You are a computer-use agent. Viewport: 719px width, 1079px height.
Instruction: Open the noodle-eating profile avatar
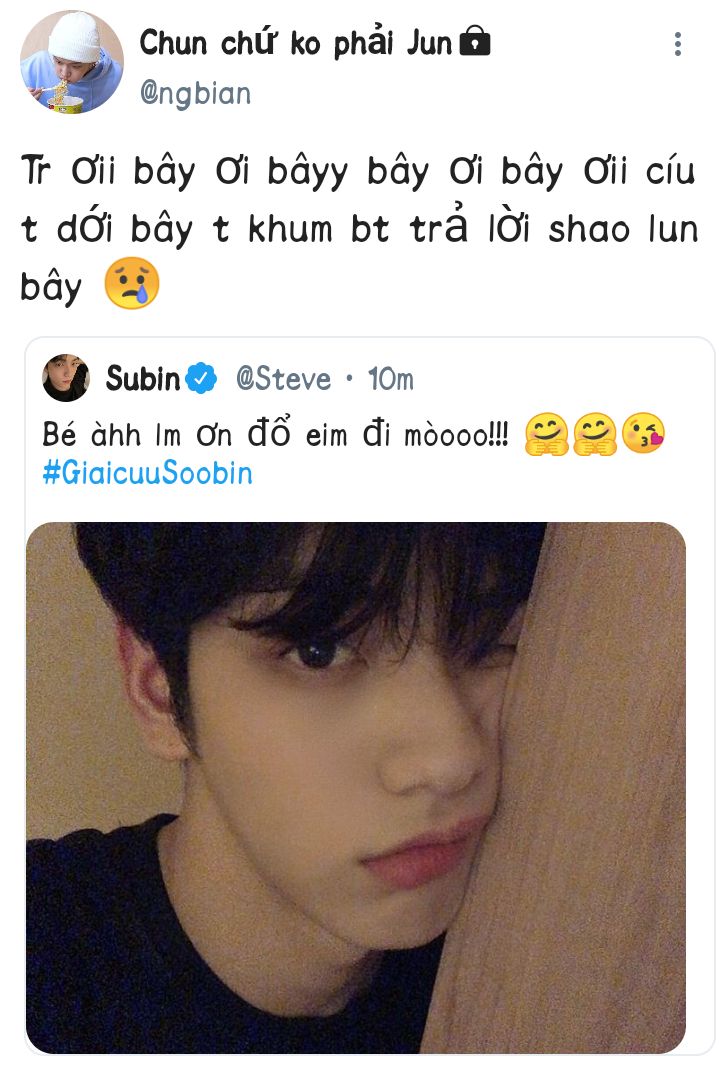coord(72,62)
